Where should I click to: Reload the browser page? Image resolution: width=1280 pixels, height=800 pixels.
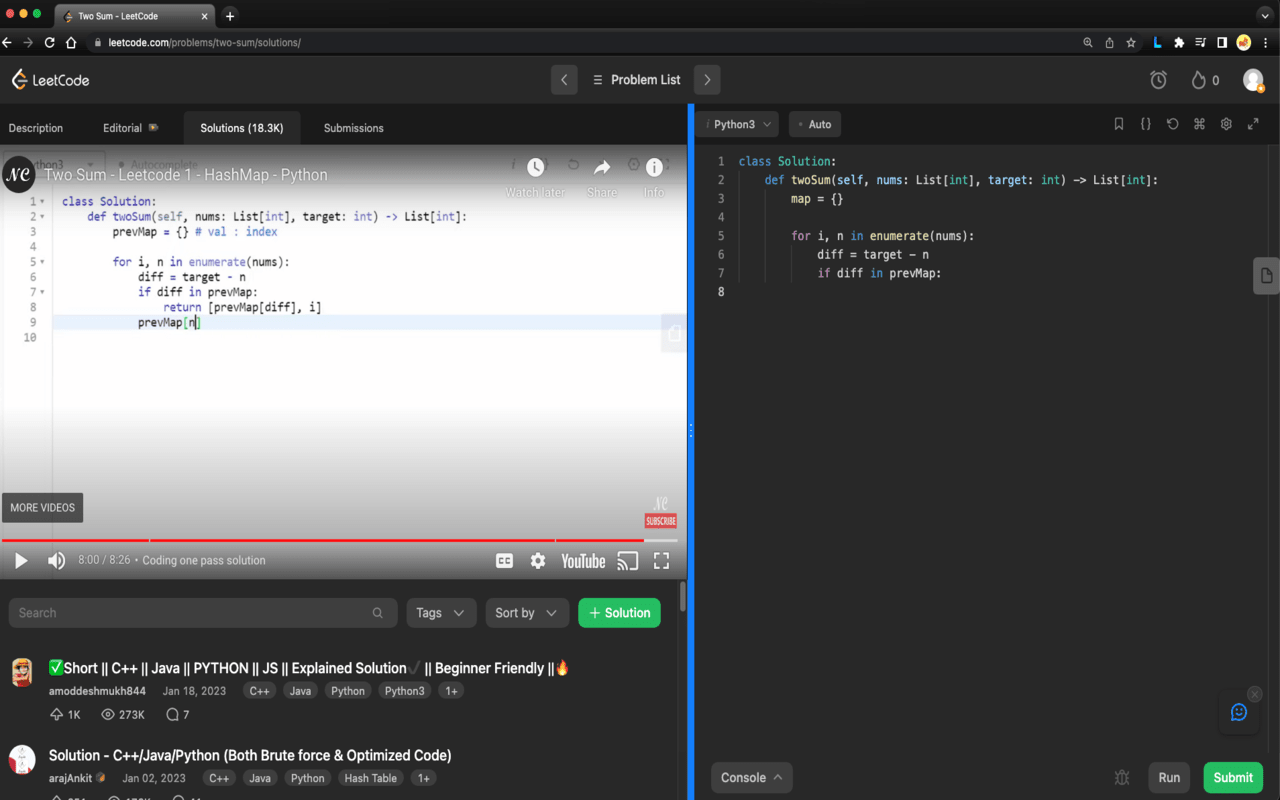[x=49, y=43]
